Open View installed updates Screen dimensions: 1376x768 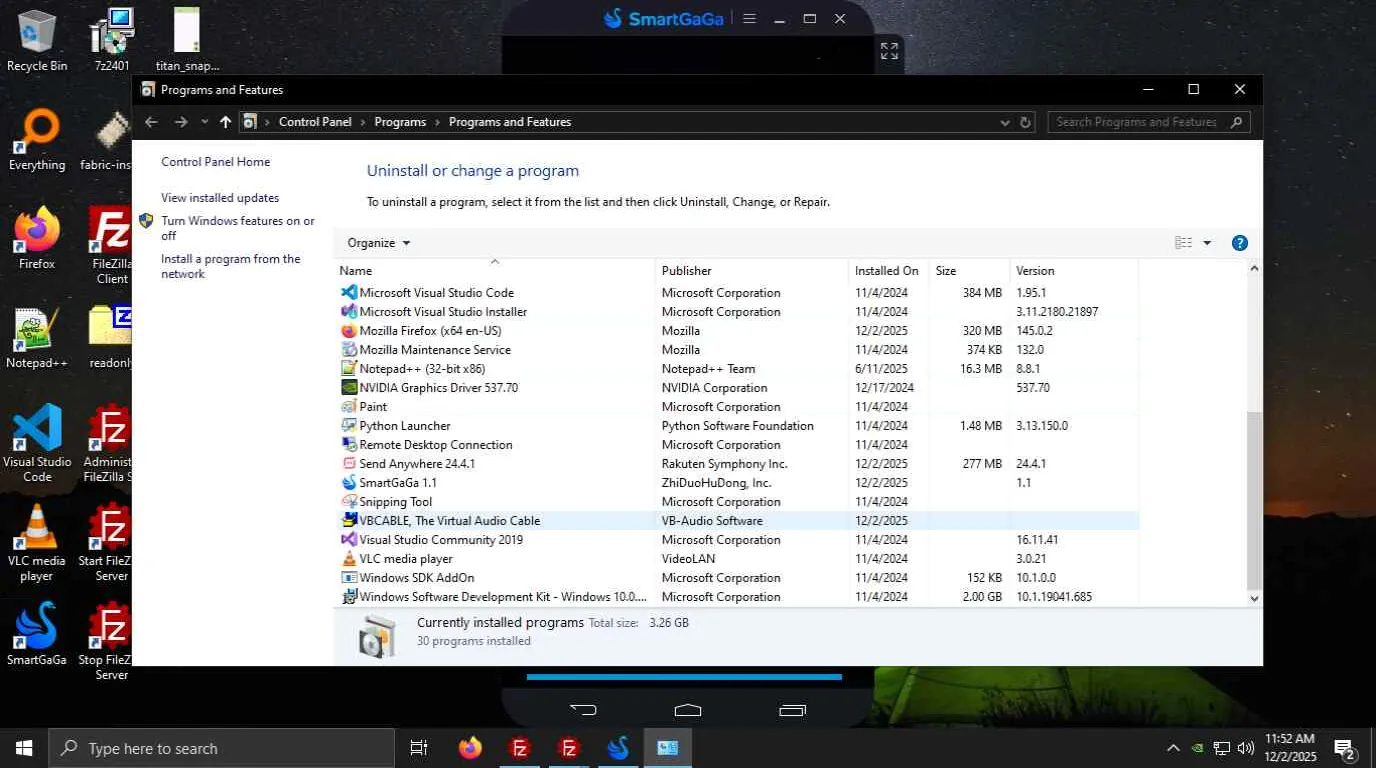pos(220,198)
